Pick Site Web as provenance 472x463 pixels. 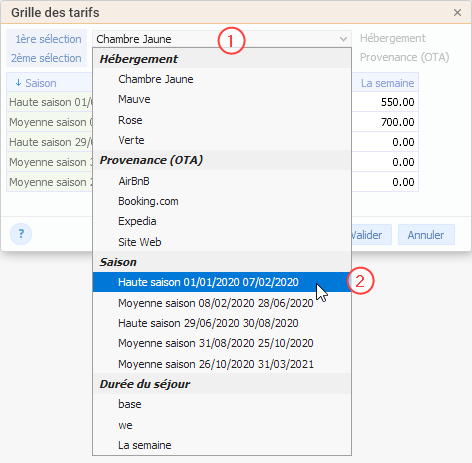[x=222, y=242]
